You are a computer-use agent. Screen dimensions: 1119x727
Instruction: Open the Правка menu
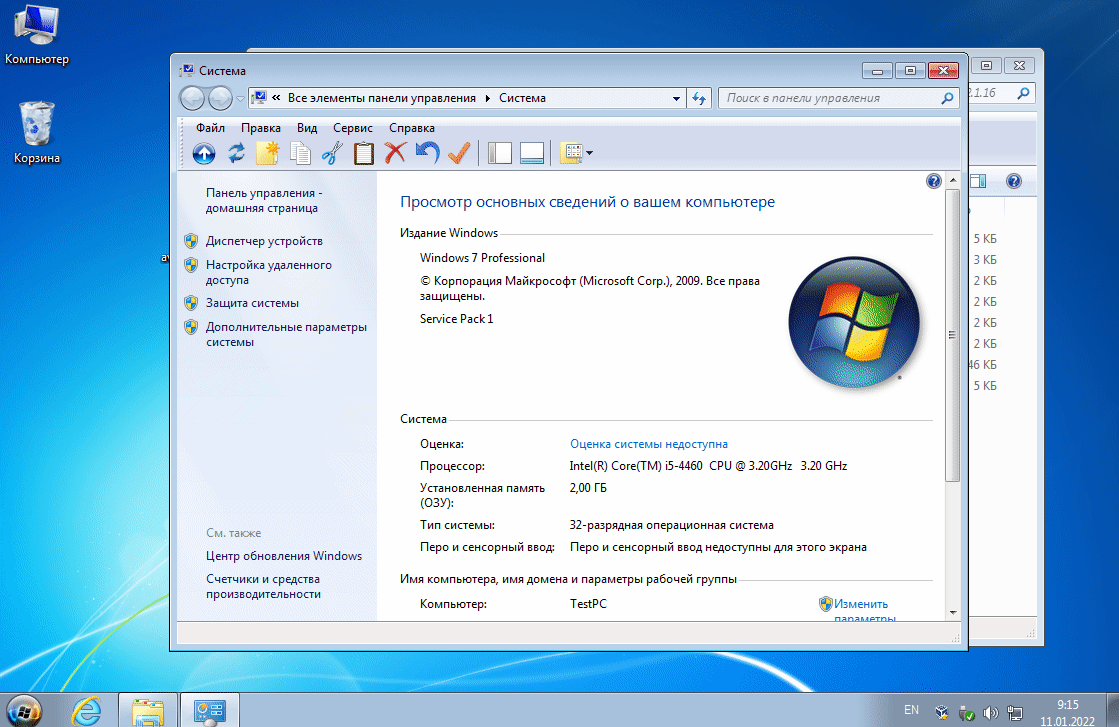click(x=260, y=128)
